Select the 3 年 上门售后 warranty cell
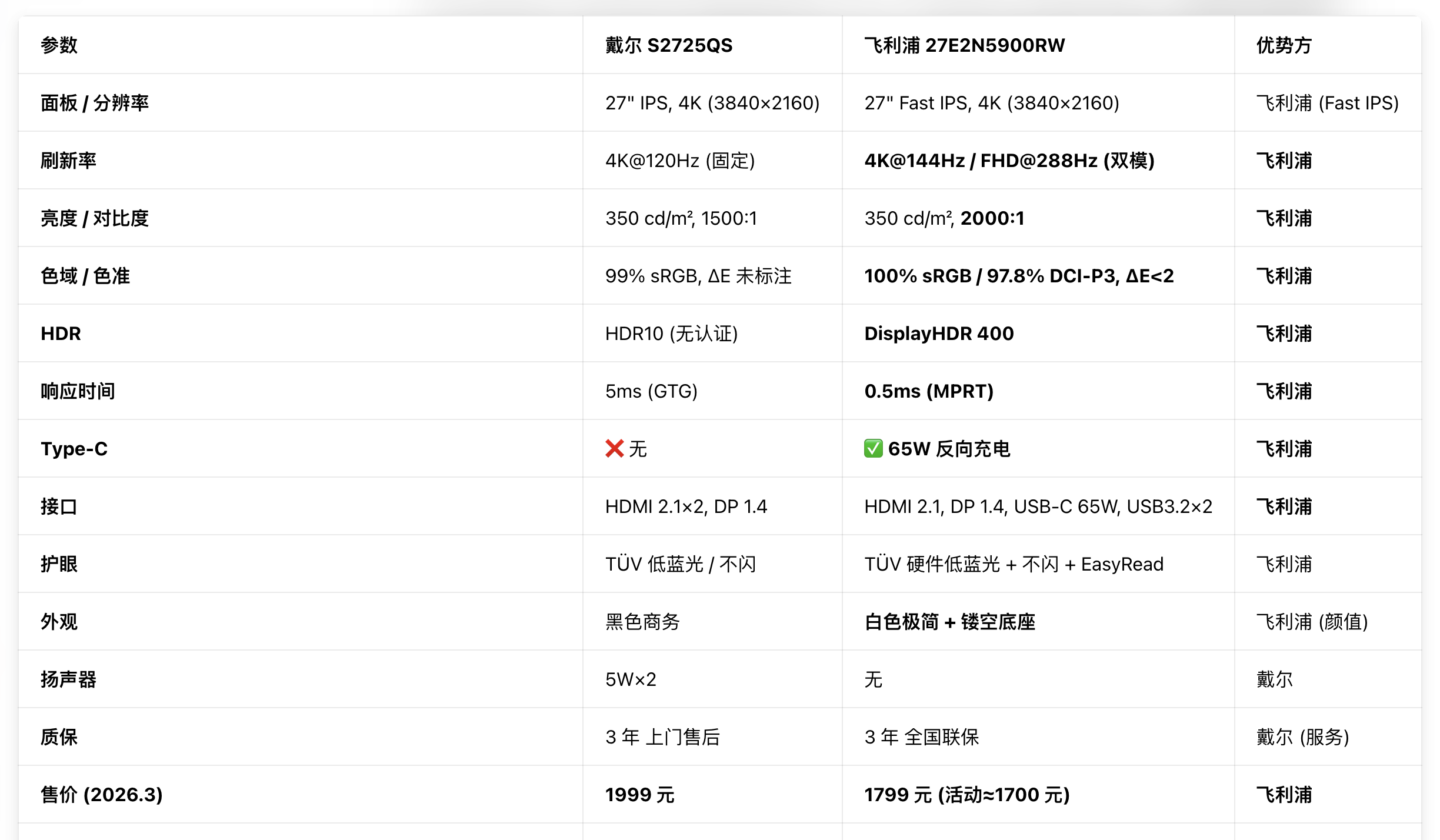This screenshot has height=840, width=1440. click(662, 737)
